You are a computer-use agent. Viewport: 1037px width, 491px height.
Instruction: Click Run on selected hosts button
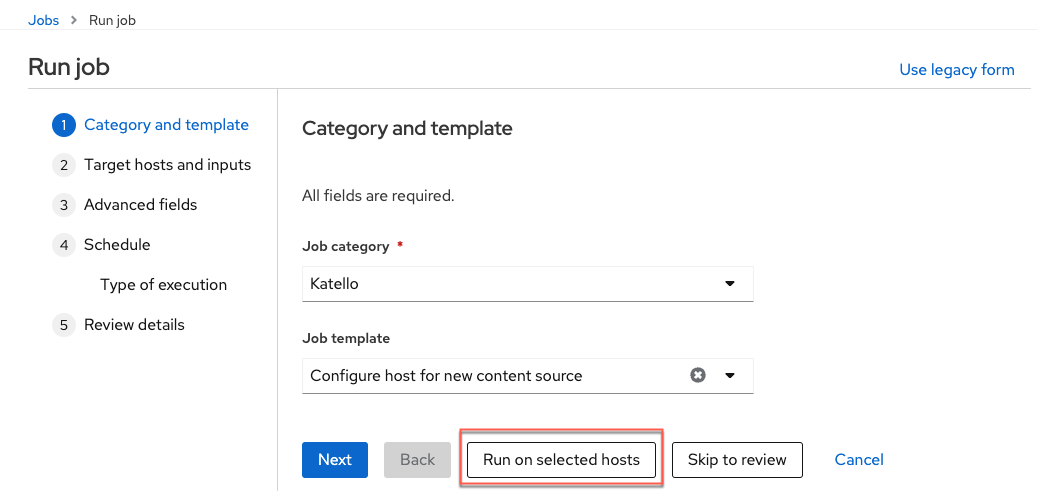pyautogui.click(x=561, y=460)
